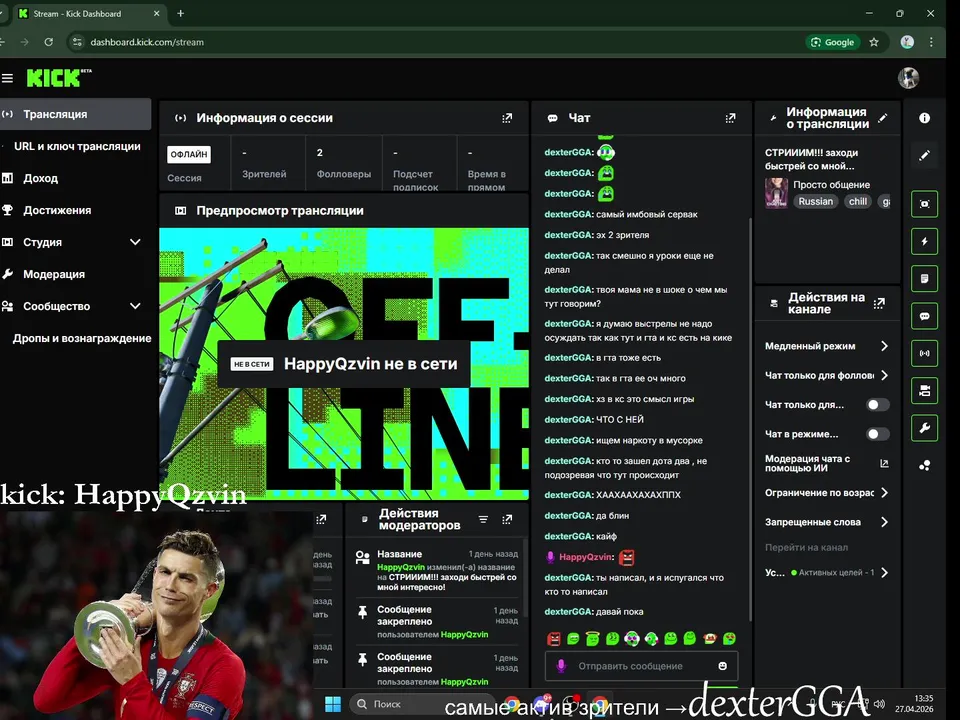Screen dimensions: 960x720
Task: Open the profile avatar menu in Kick header
Action: click(908, 78)
